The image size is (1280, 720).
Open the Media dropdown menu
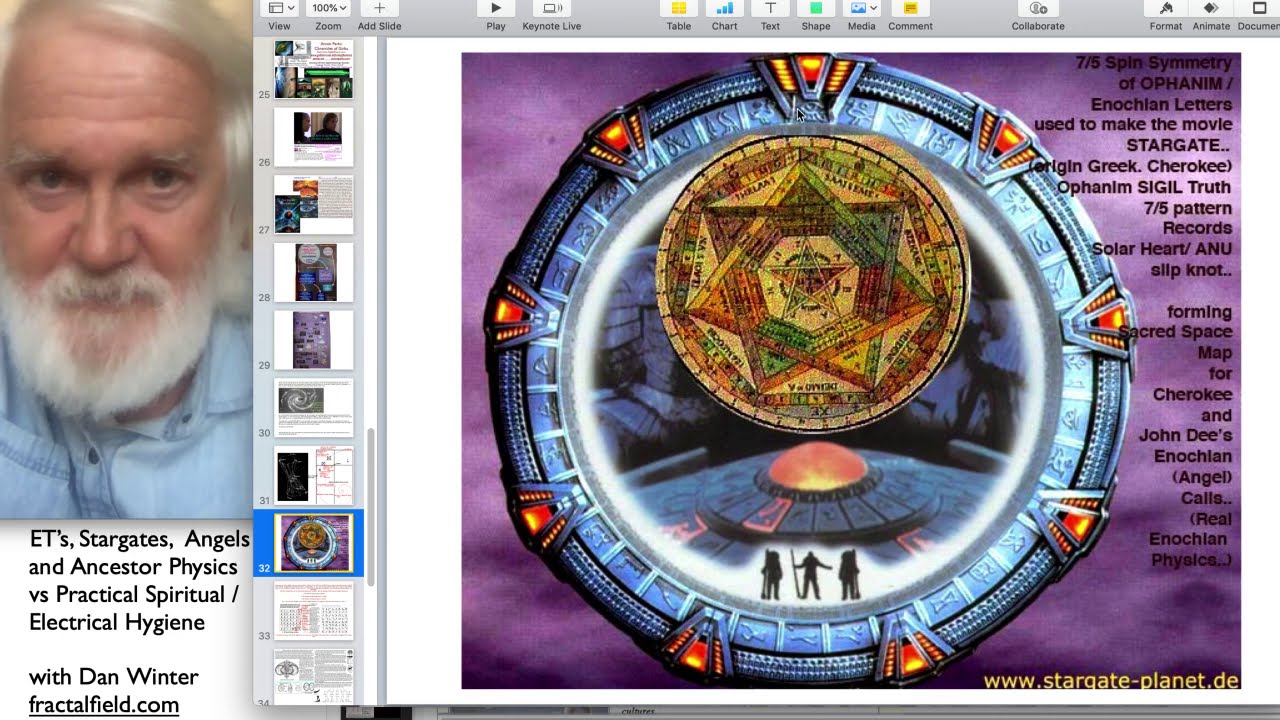[x=862, y=9]
